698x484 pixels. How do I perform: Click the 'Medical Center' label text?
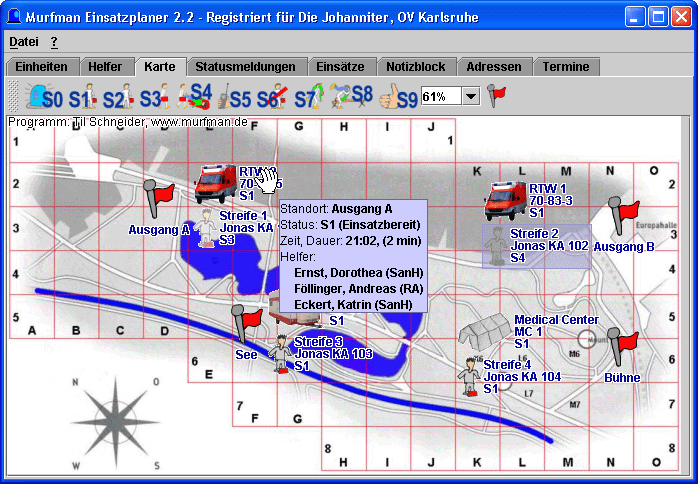[x=556, y=320]
